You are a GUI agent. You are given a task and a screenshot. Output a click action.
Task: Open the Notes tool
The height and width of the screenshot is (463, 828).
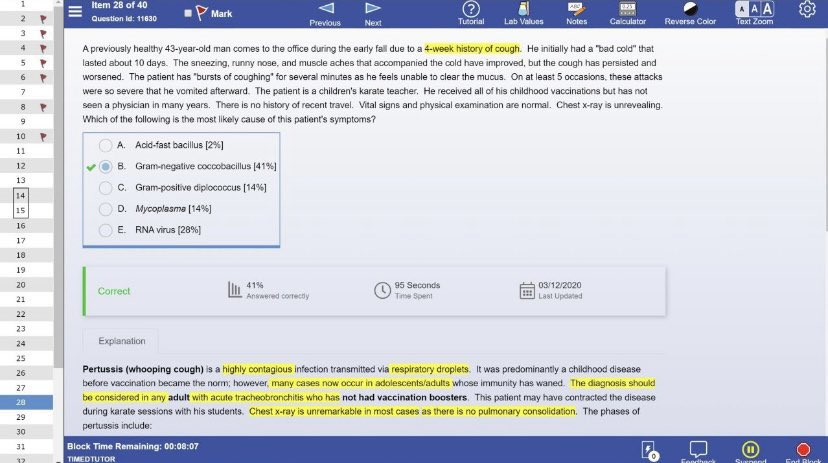click(x=576, y=8)
